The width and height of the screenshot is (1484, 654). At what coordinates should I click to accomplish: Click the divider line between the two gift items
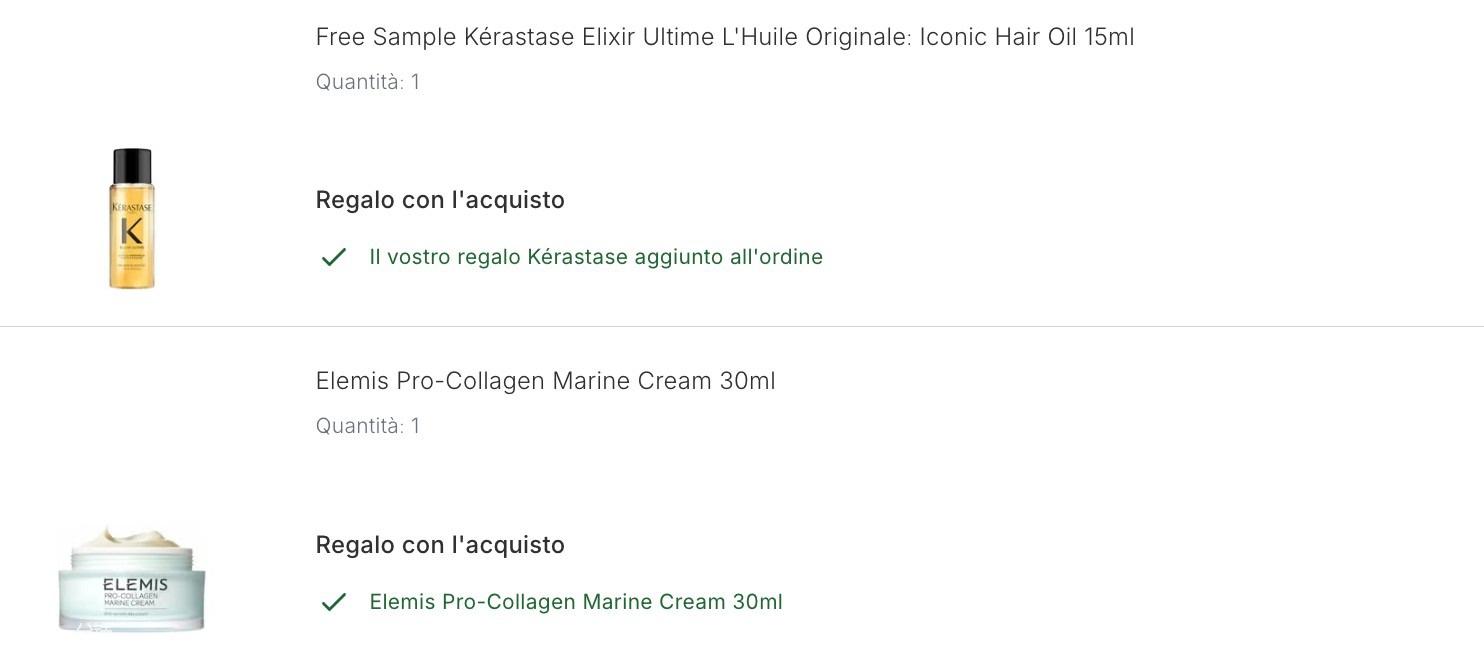click(742, 326)
